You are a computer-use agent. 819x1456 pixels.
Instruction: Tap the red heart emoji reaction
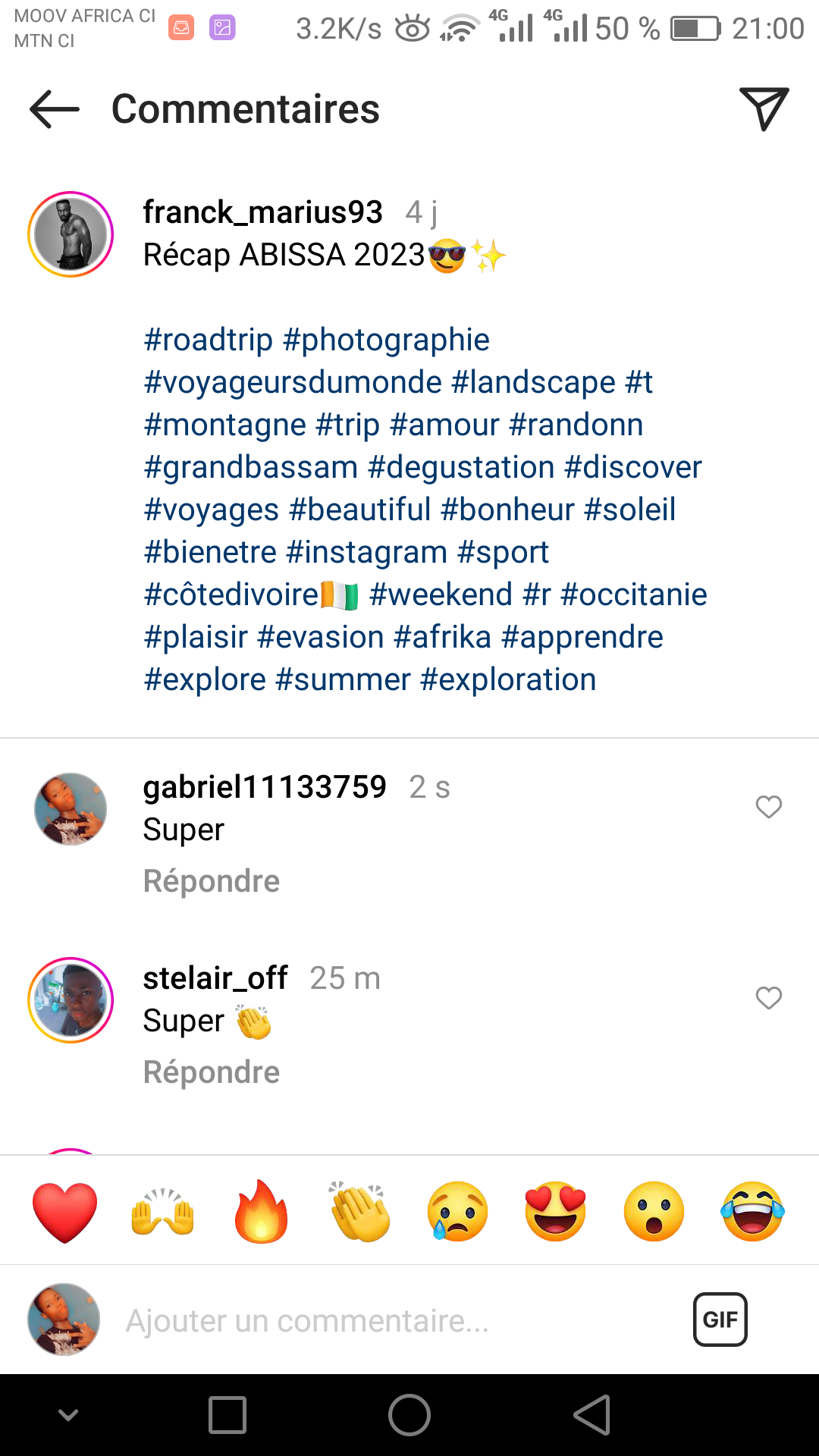[65, 1212]
